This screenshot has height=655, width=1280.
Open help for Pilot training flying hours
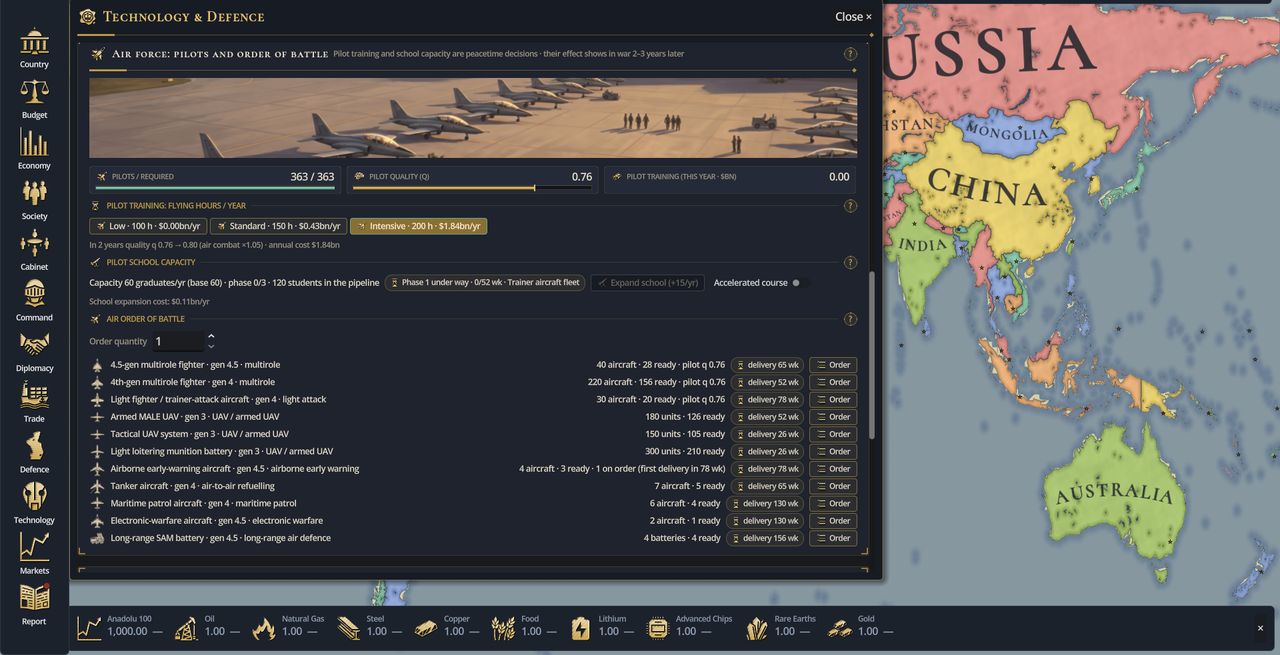point(850,206)
